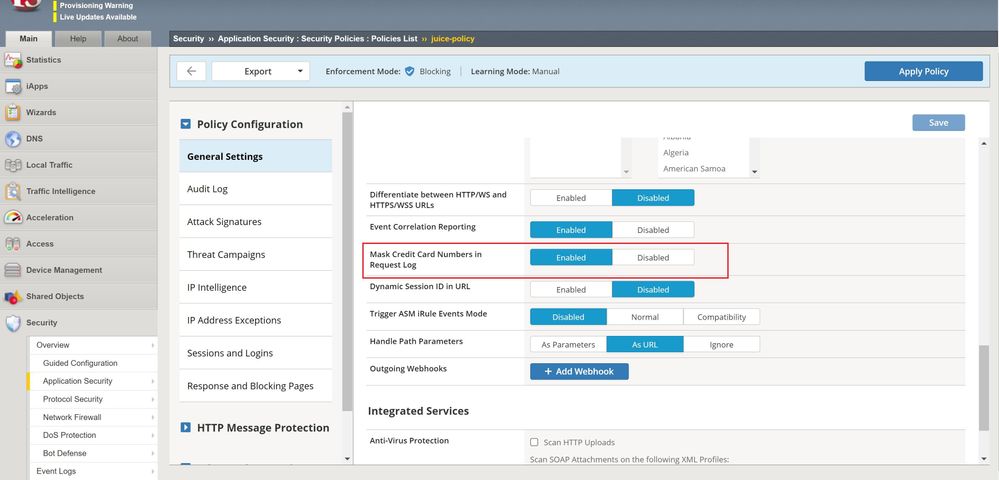Handle Path Parameters As Parameters
This screenshot has width=999, height=480.
click(568, 344)
